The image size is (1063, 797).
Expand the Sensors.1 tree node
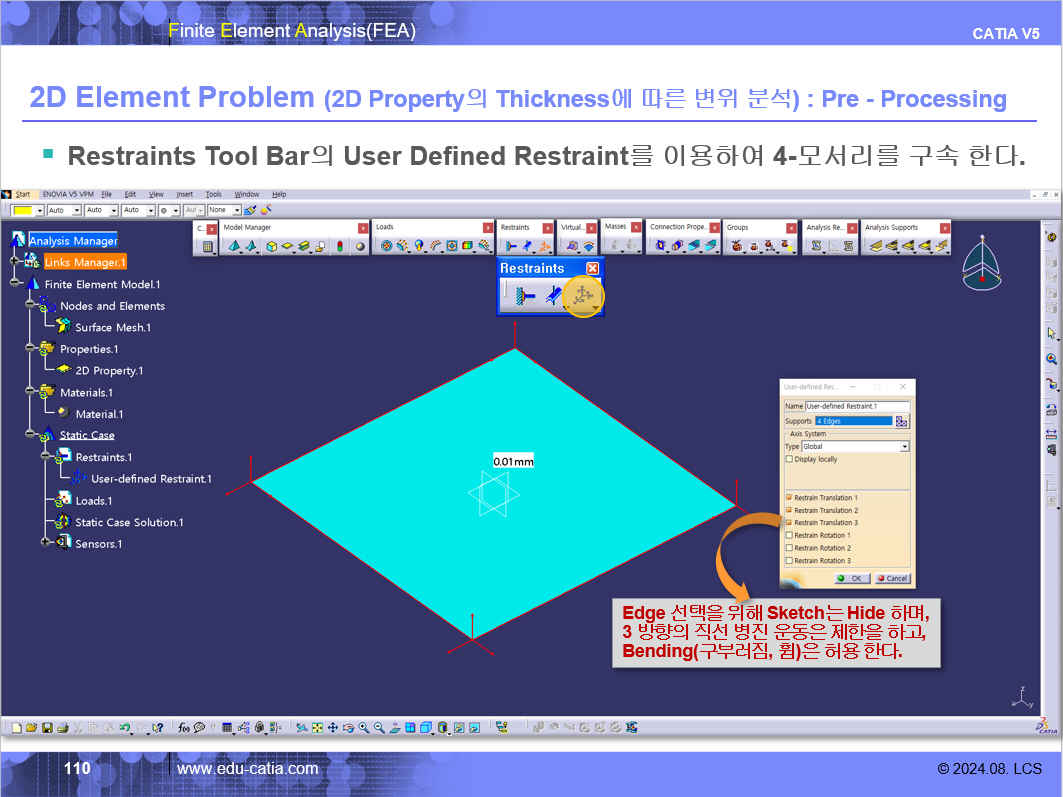tap(46, 543)
